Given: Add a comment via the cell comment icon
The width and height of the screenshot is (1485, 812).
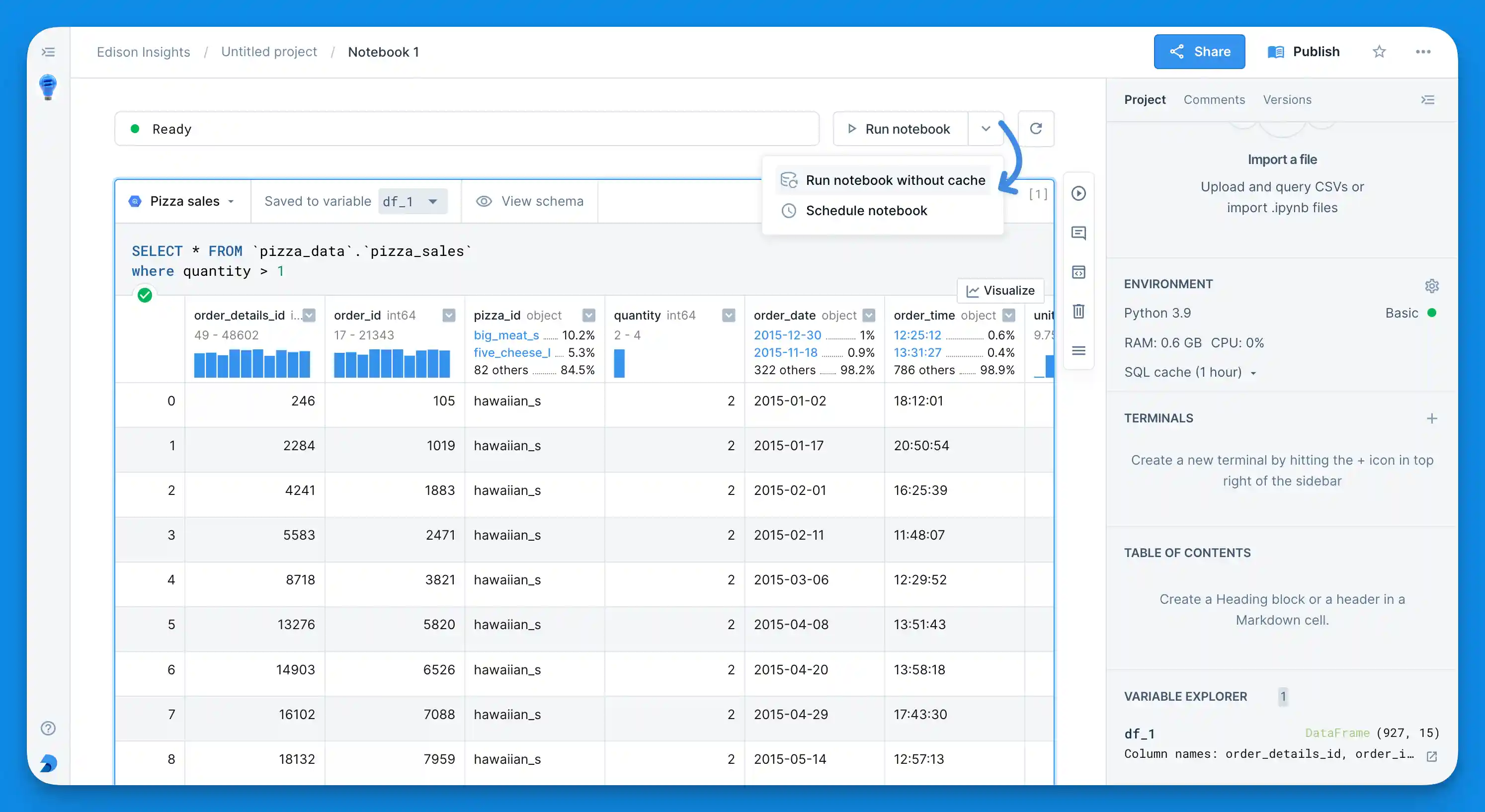Looking at the screenshot, I should [1078, 233].
